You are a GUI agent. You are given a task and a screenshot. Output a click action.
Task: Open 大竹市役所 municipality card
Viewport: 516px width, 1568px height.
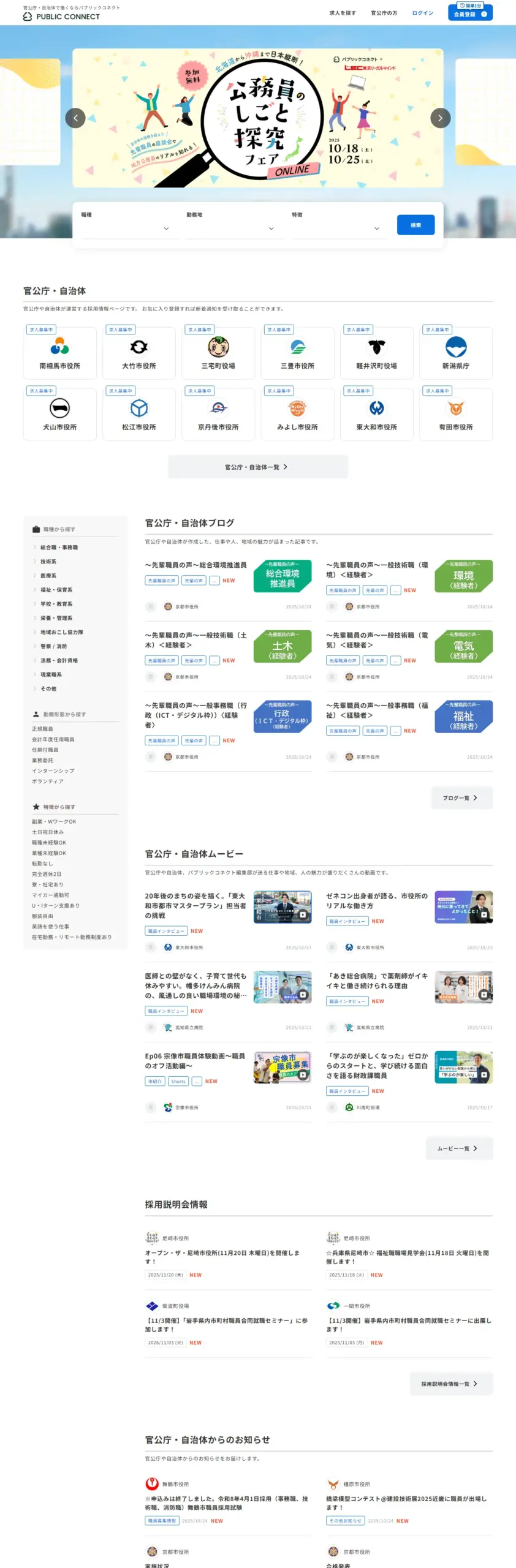pyautogui.click(x=139, y=353)
